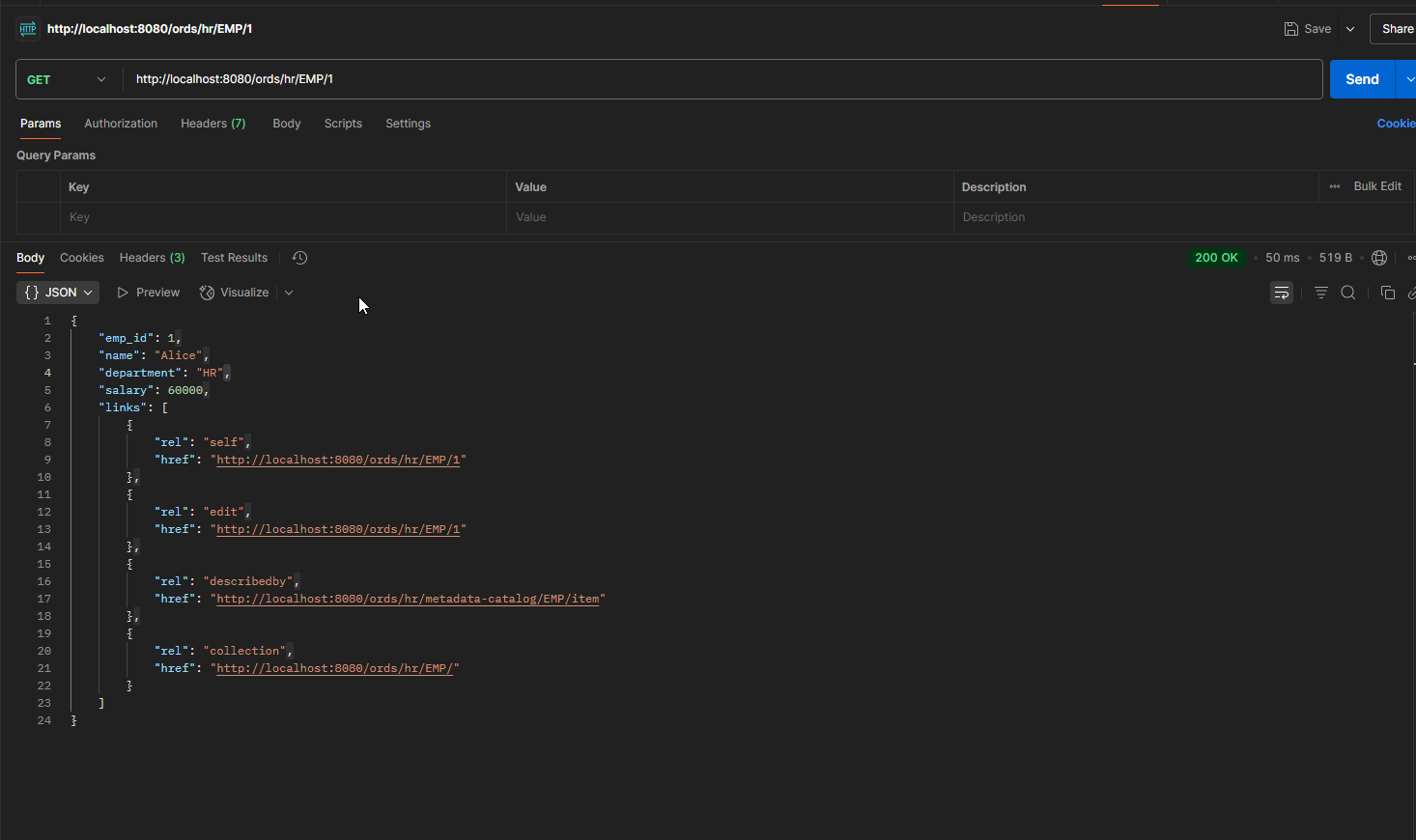Image resolution: width=1416 pixels, height=840 pixels.
Task: Open the self href link EMP/1 on line 9
Action: (338, 460)
